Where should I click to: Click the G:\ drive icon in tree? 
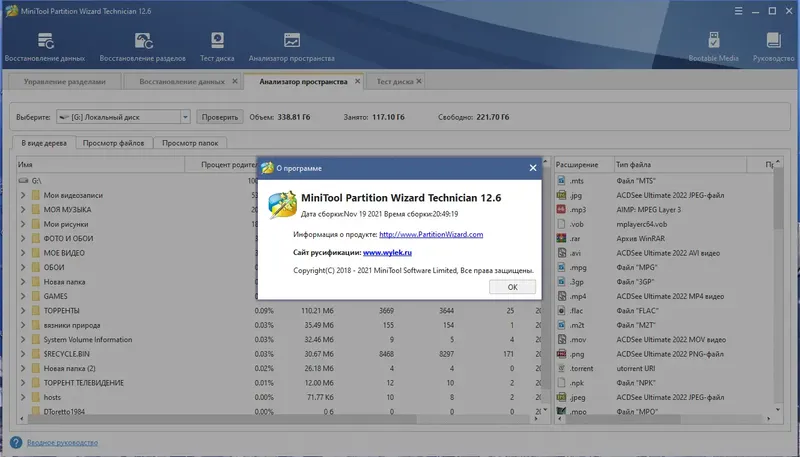23,181
